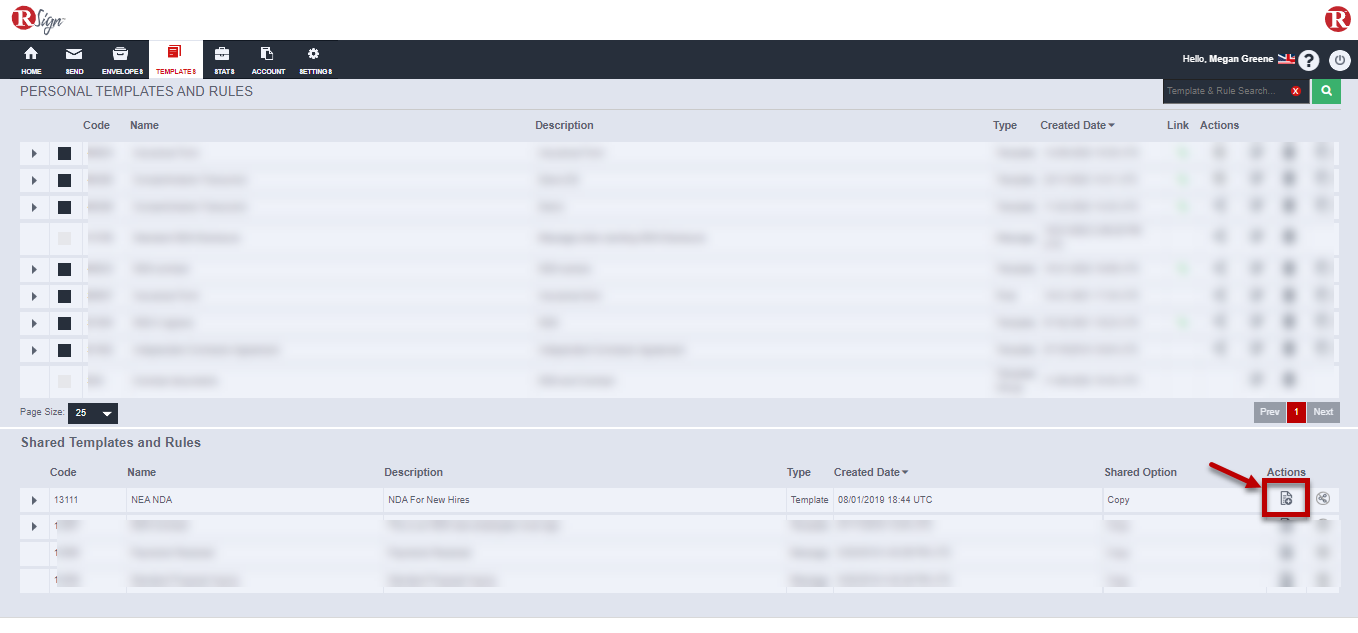Tick the second personal template checkbox
The height and width of the screenshot is (633, 1358).
click(64, 180)
